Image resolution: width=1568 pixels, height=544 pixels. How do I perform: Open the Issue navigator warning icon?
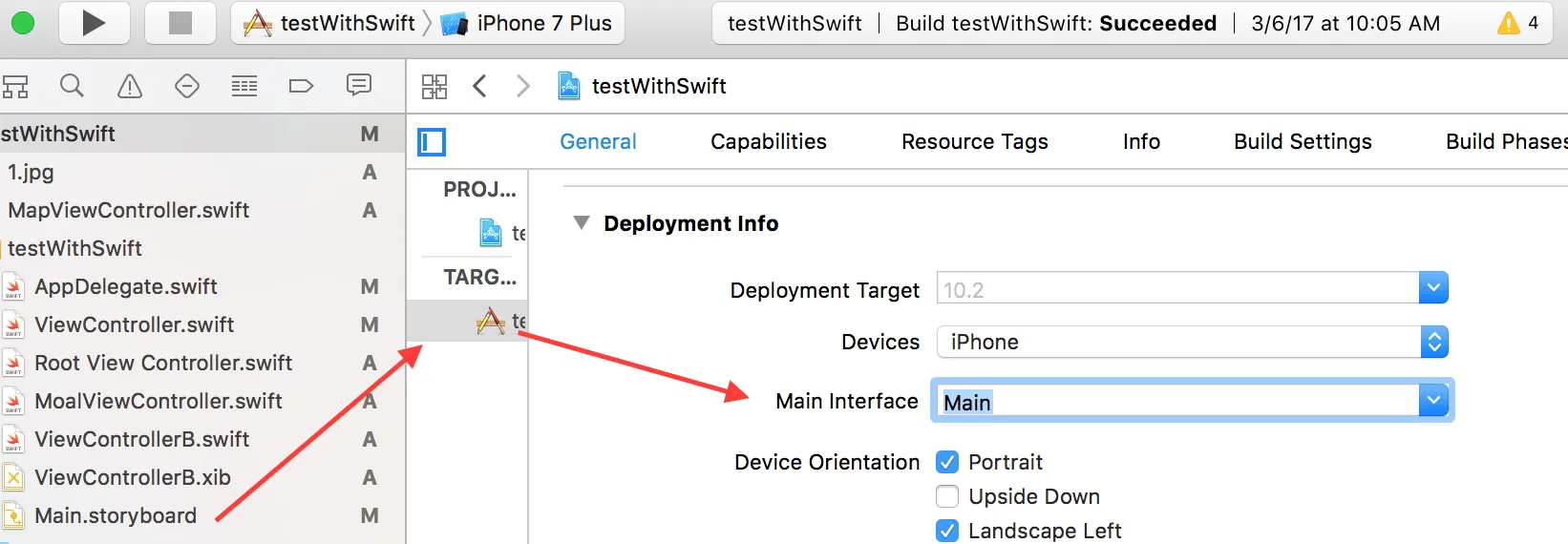point(129,86)
